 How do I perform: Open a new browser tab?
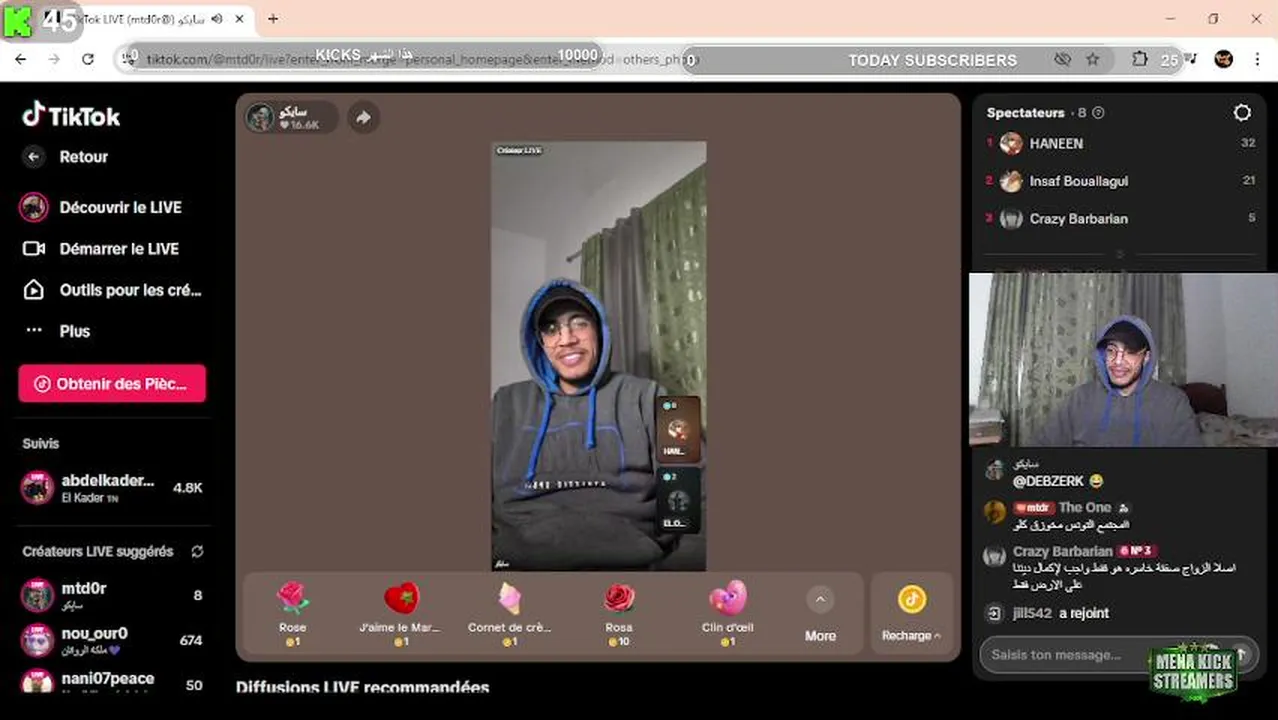273,18
